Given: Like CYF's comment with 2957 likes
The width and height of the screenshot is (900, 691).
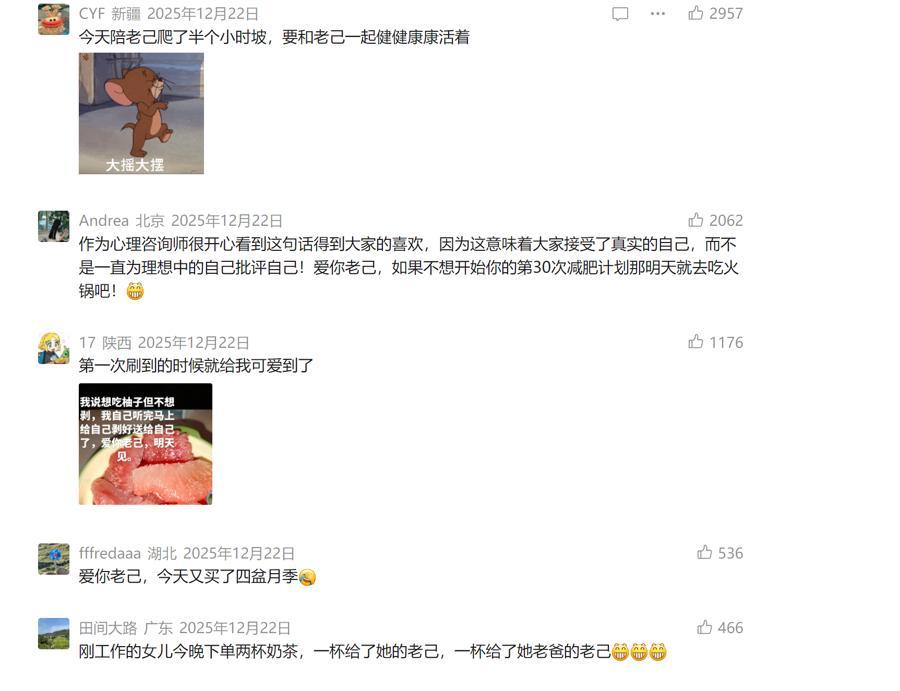Looking at the screenshot, I should [696, 13].
